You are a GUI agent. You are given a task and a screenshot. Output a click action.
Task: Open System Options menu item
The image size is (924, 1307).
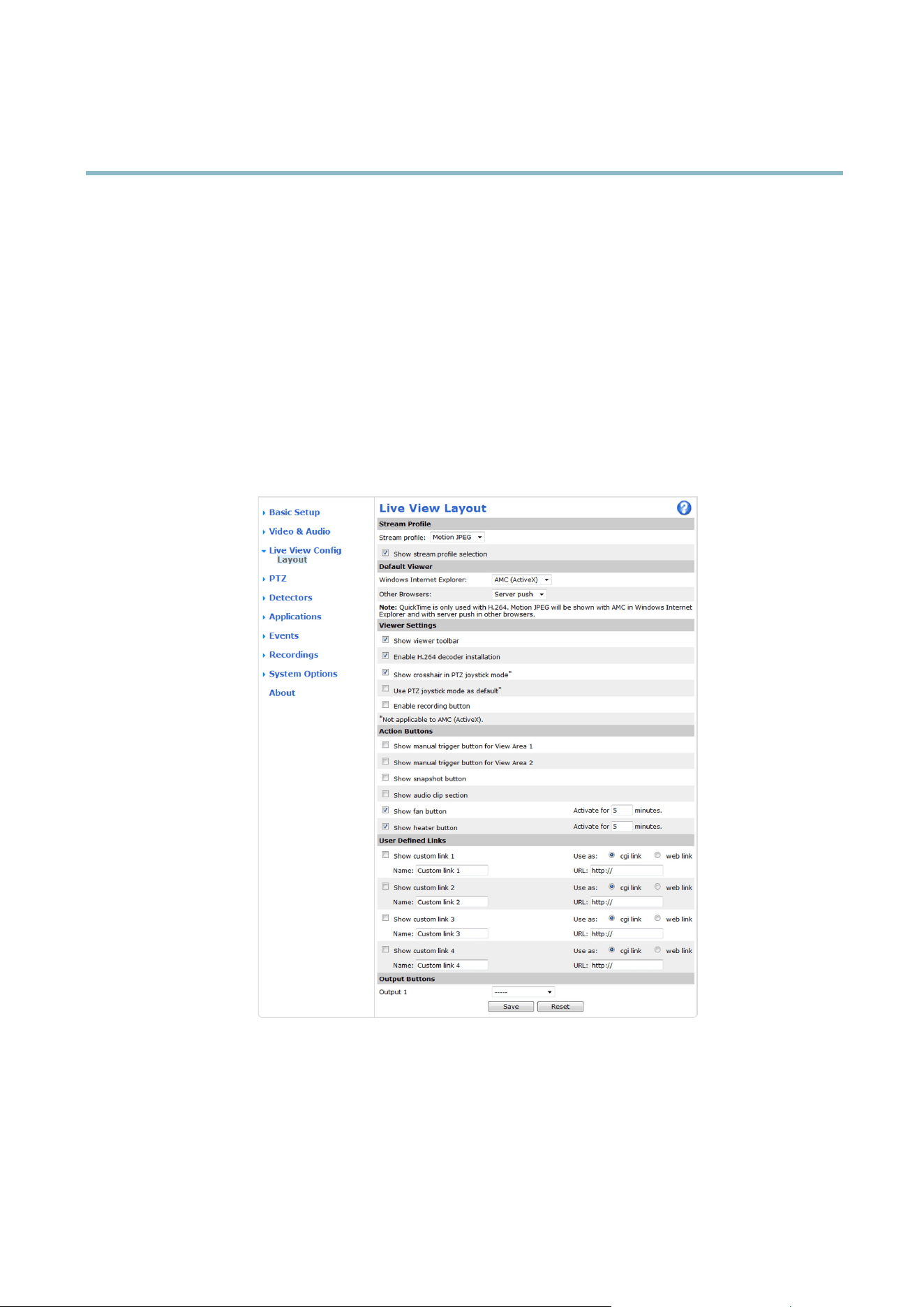pos(303,674)
